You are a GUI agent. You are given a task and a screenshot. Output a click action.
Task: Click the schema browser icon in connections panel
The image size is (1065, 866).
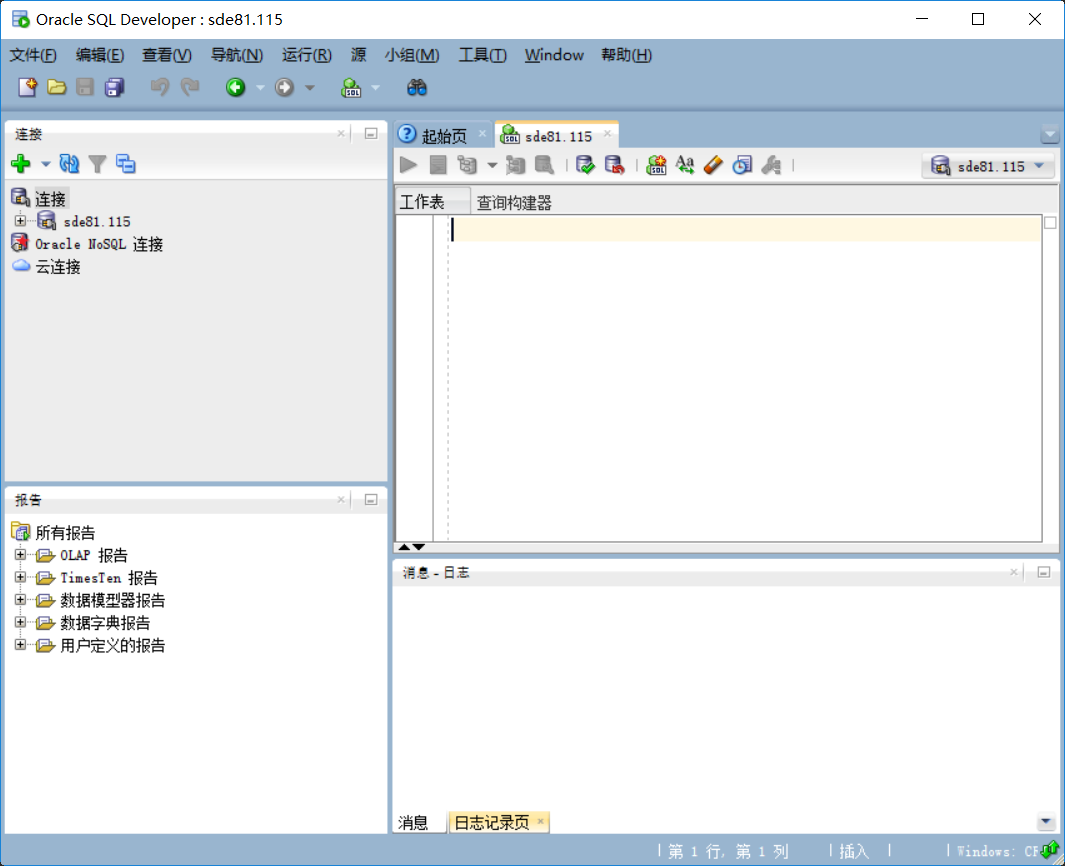point(126,164)
